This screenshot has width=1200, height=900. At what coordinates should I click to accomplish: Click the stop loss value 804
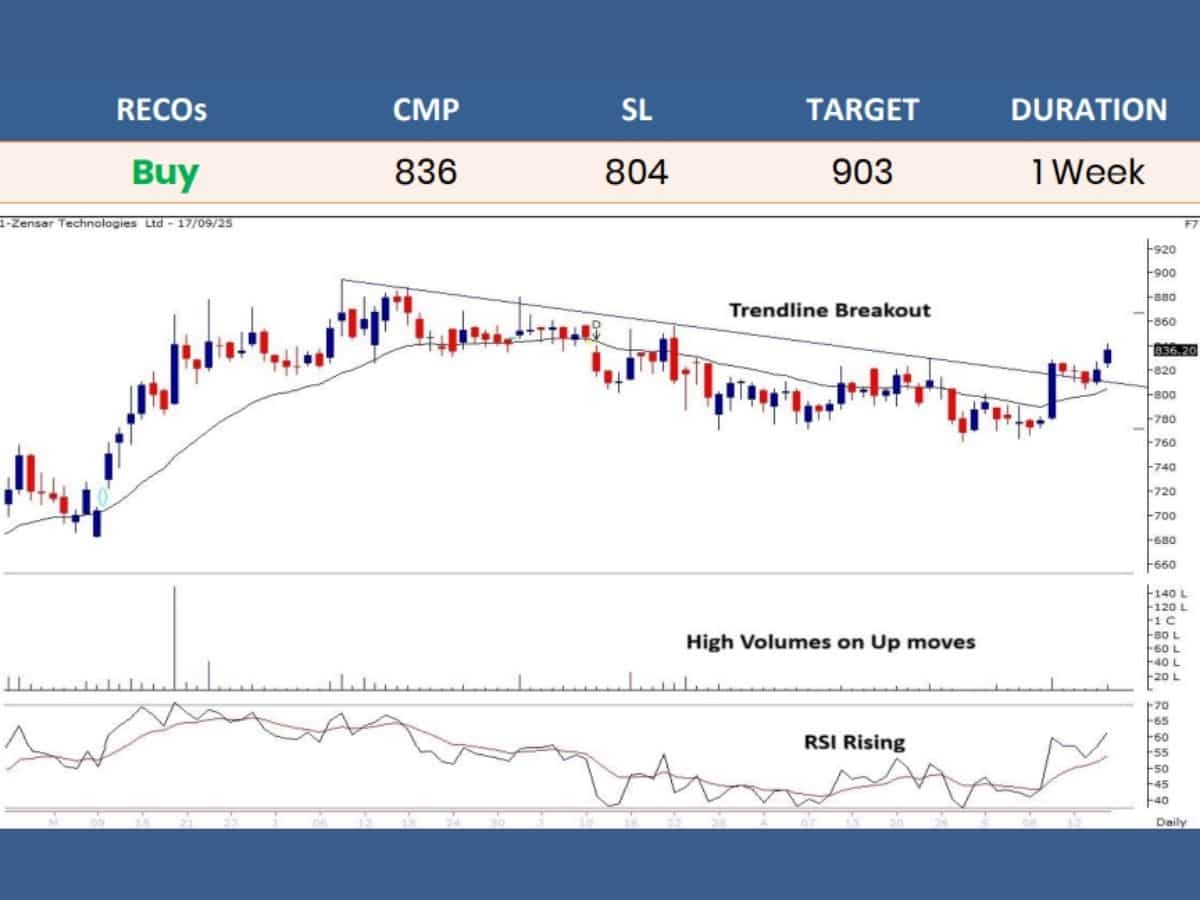[x=636, y=172]
